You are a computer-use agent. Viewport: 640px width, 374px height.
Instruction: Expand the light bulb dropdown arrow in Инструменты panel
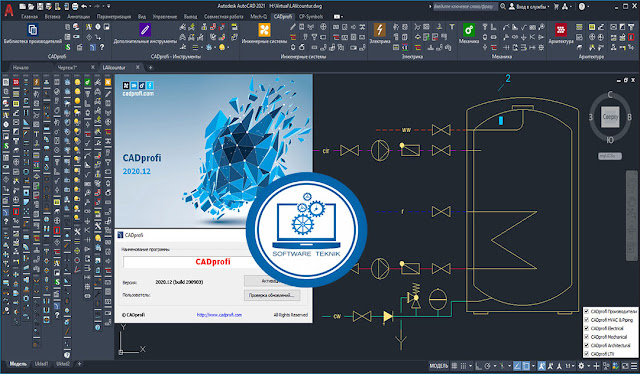(x=227, y=47)
